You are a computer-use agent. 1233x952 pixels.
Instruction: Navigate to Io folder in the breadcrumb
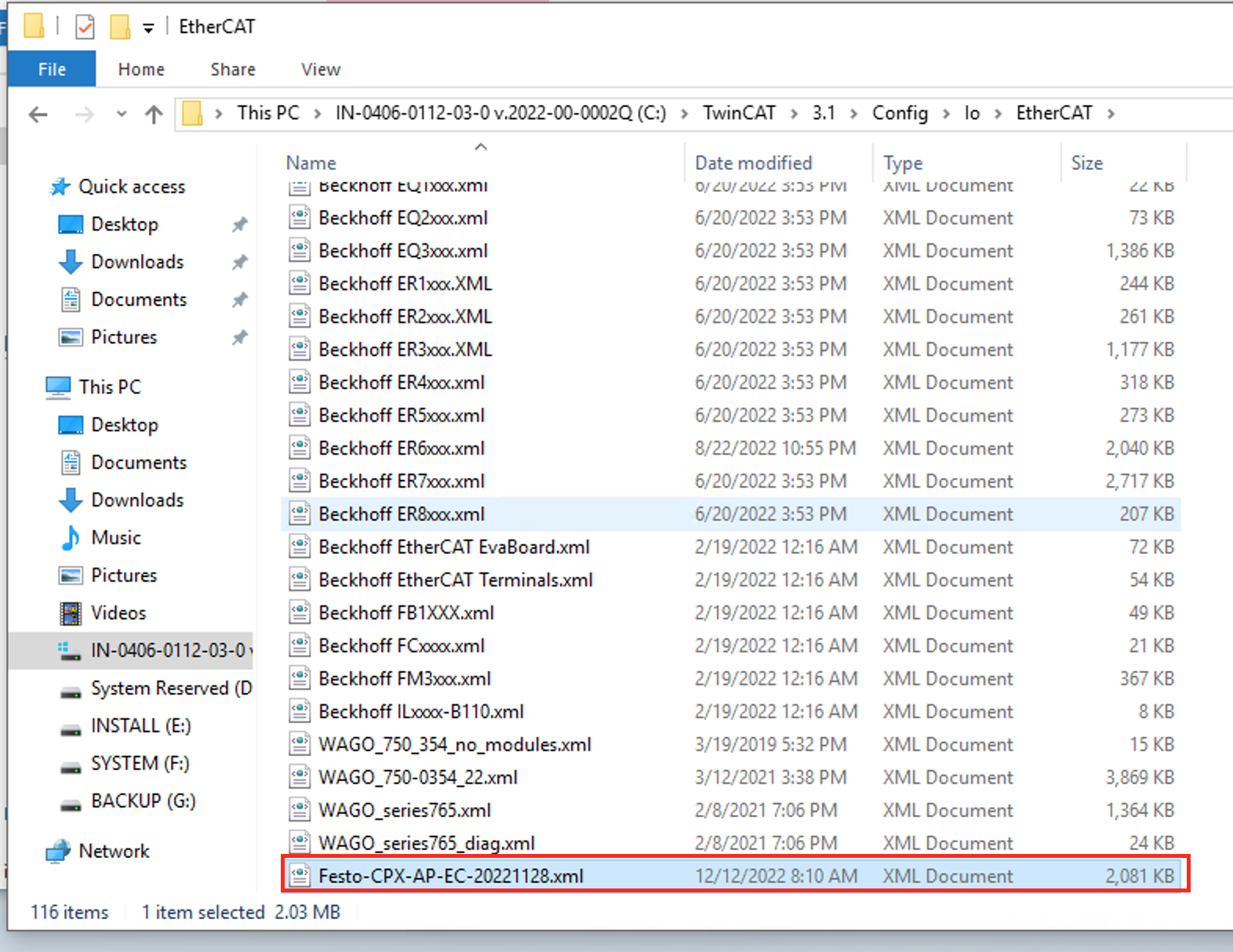[x=972, y=113]
